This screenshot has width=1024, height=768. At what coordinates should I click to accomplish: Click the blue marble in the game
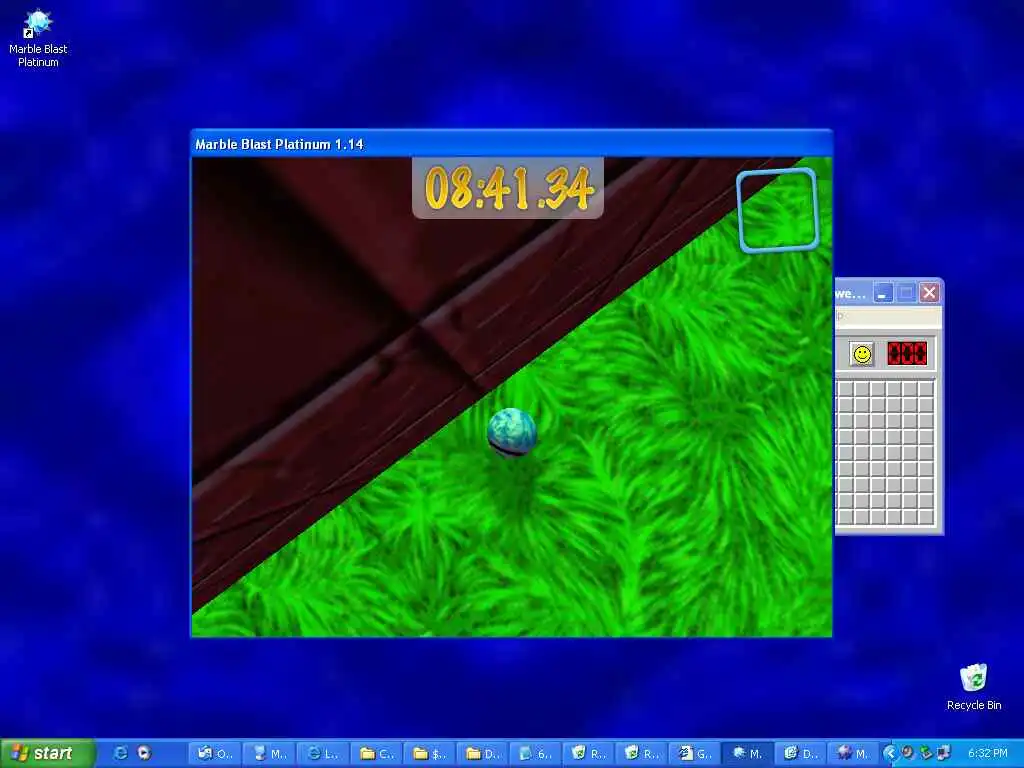[511, 432]
